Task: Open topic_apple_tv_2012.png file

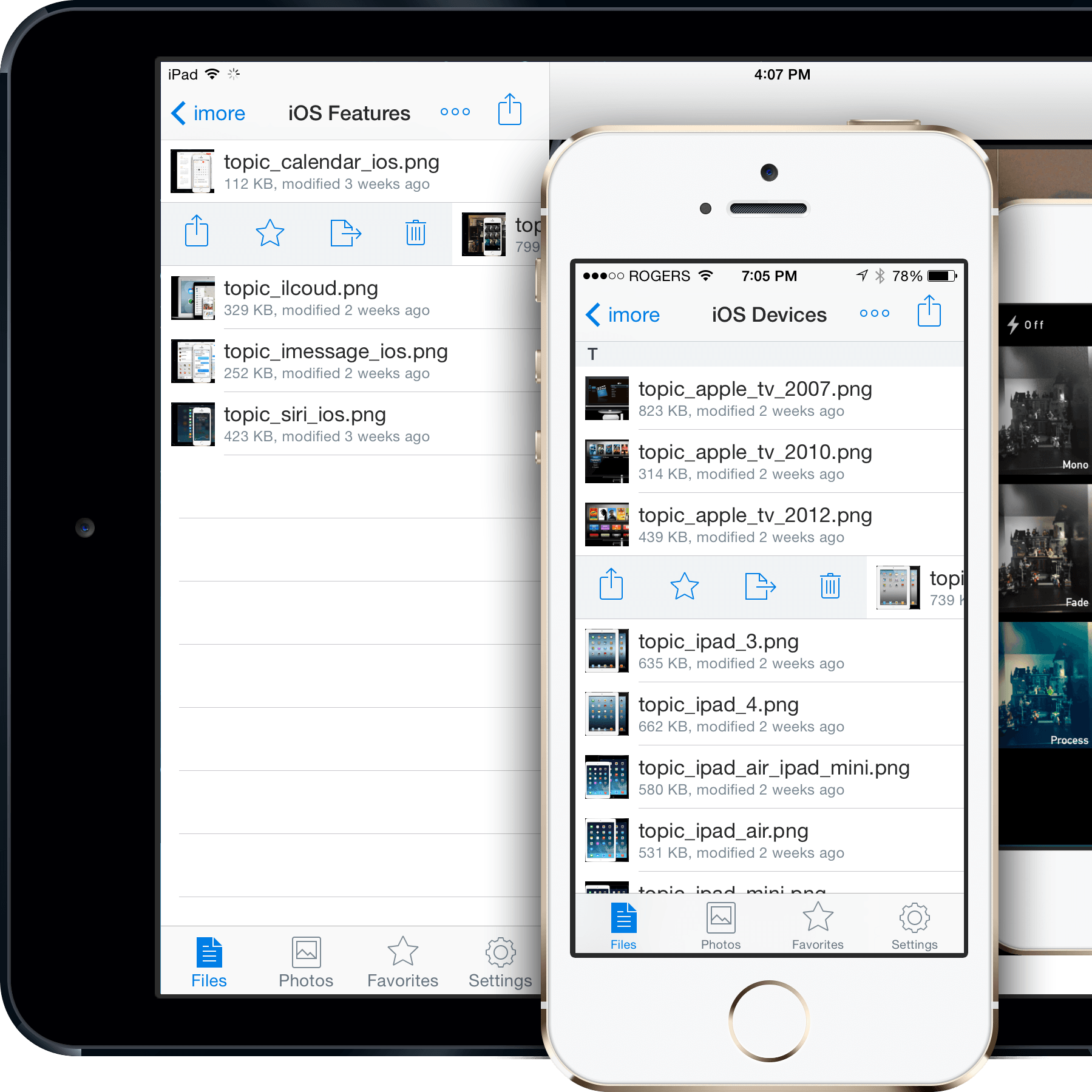Action: pos(770,524)
